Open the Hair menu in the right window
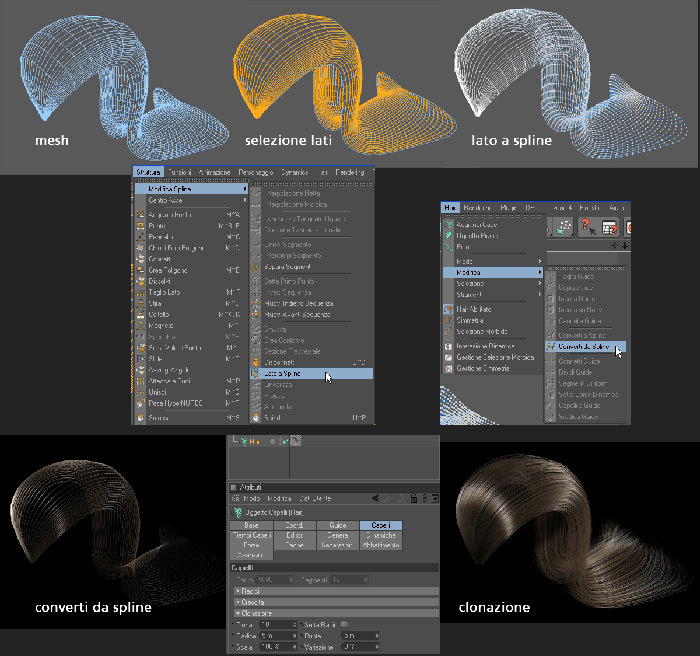 [x=450, y=208]
